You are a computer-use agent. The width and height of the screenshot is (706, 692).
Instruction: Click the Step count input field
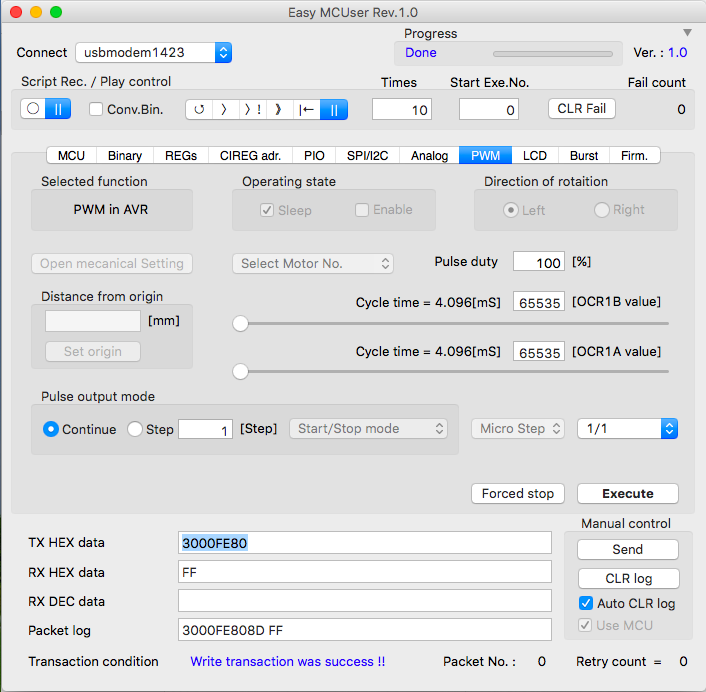205,429
